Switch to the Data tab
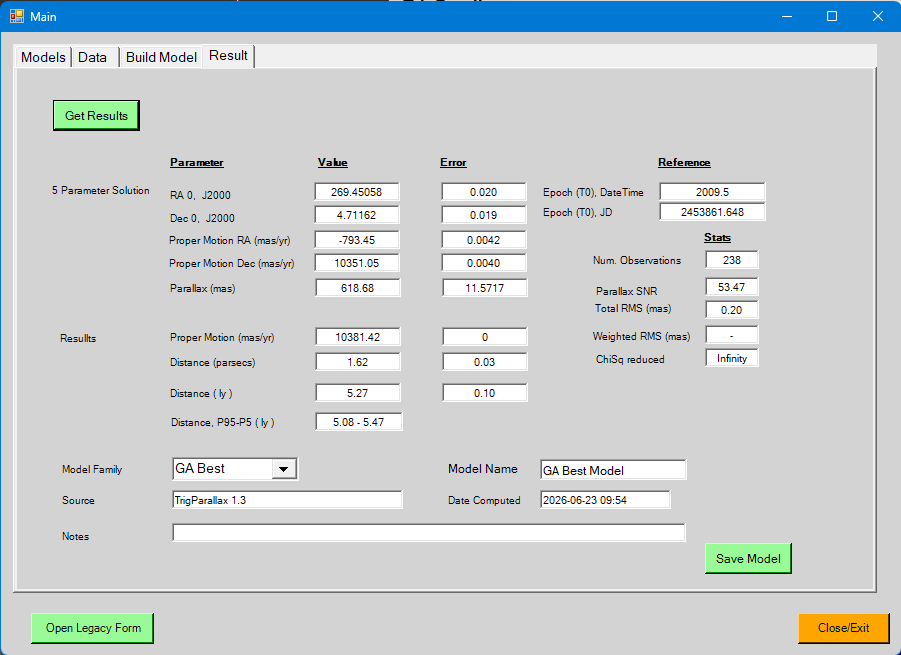 [x=93, y=57]
